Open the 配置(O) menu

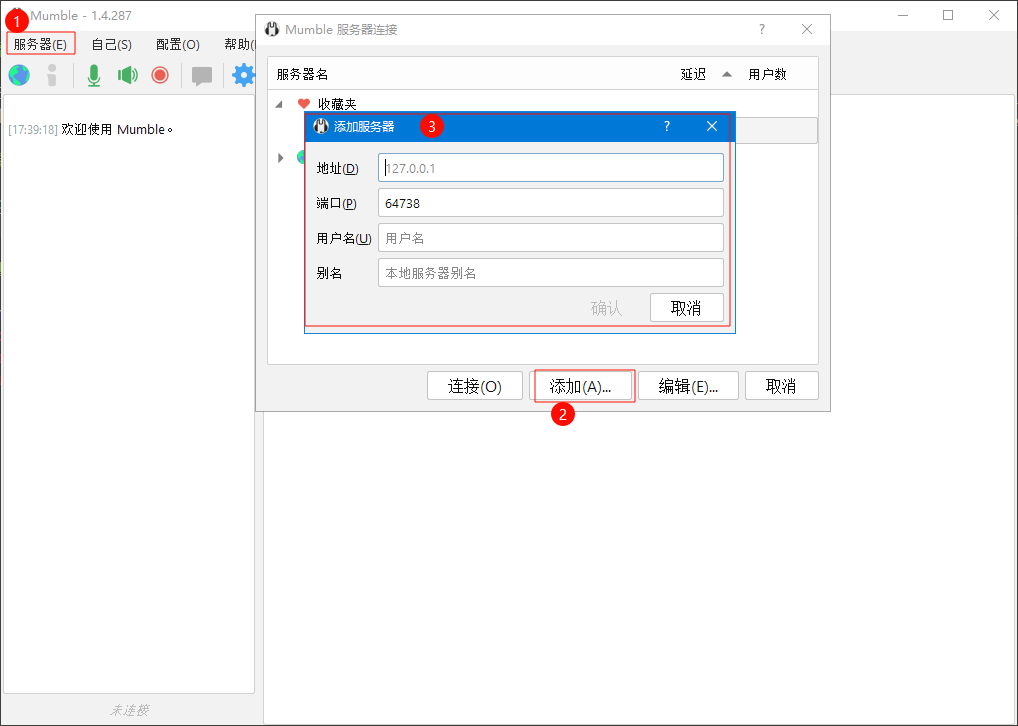pos(178,44)
